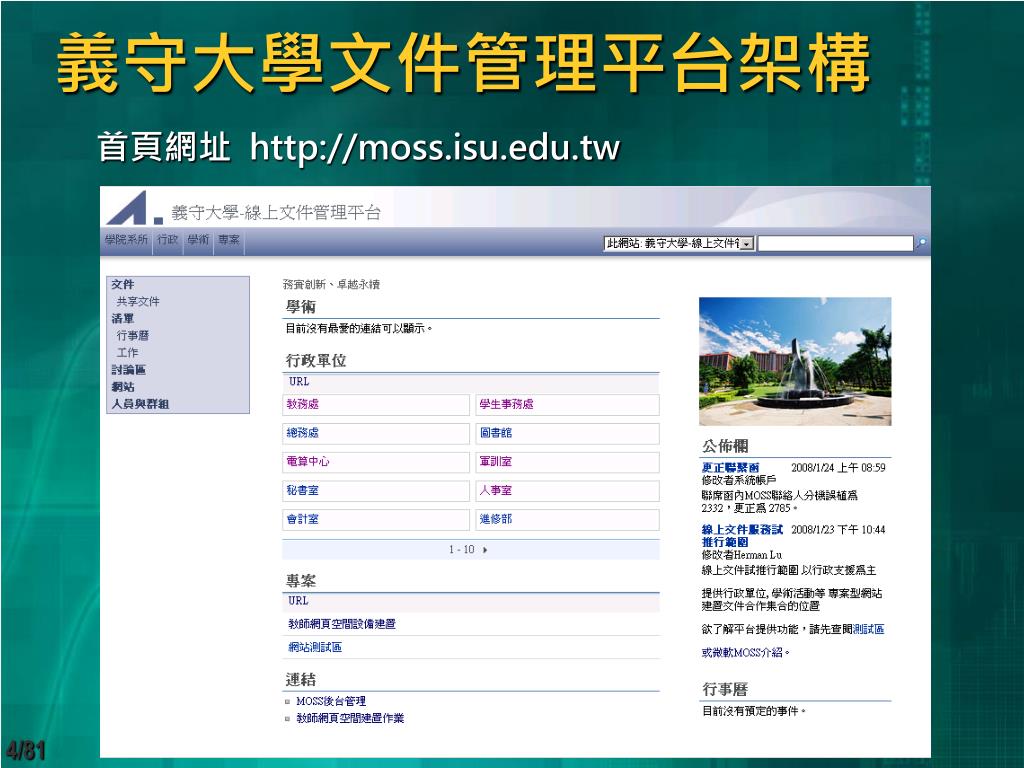Open the MOSS後台管理 link
This screenshot has height=768, width=1024.
pyautogui.click(x=331, y=701)
